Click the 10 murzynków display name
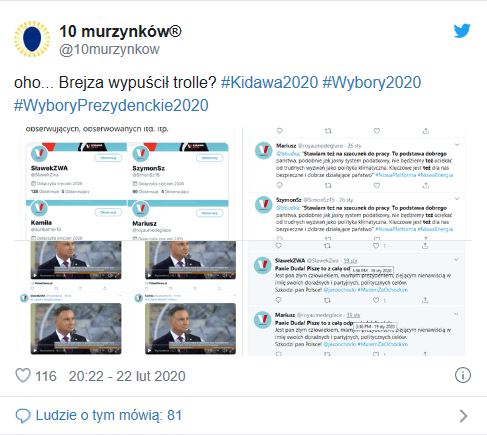Image resolution: width=487 pixels, height=435 pixels. click(120, 31)
